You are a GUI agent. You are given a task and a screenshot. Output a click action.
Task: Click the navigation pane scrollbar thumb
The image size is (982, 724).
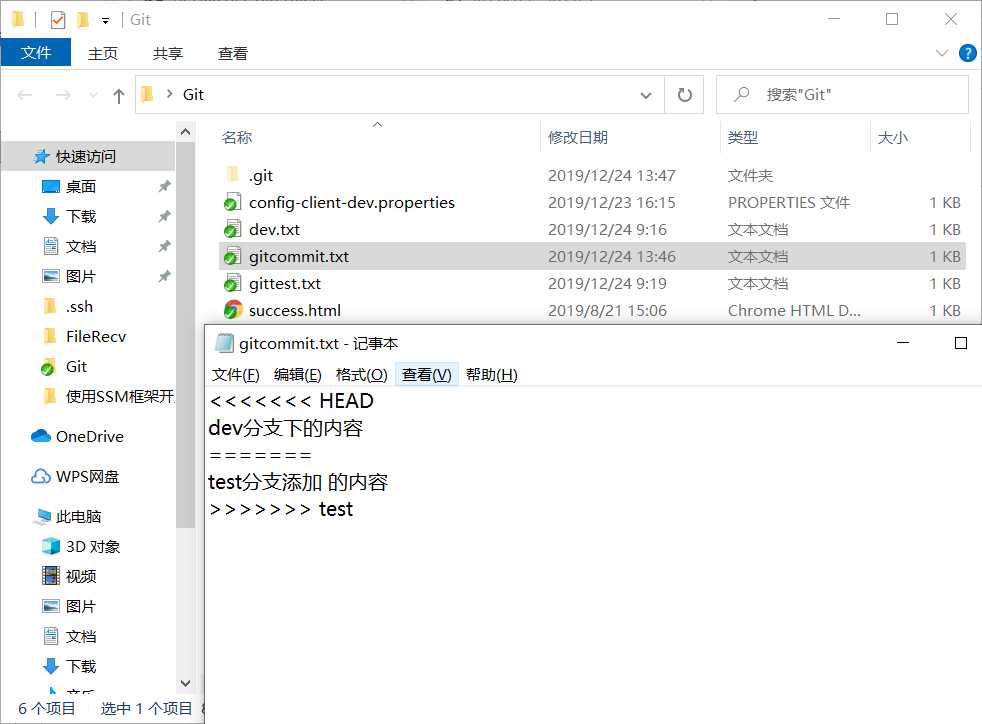(185, 335)
